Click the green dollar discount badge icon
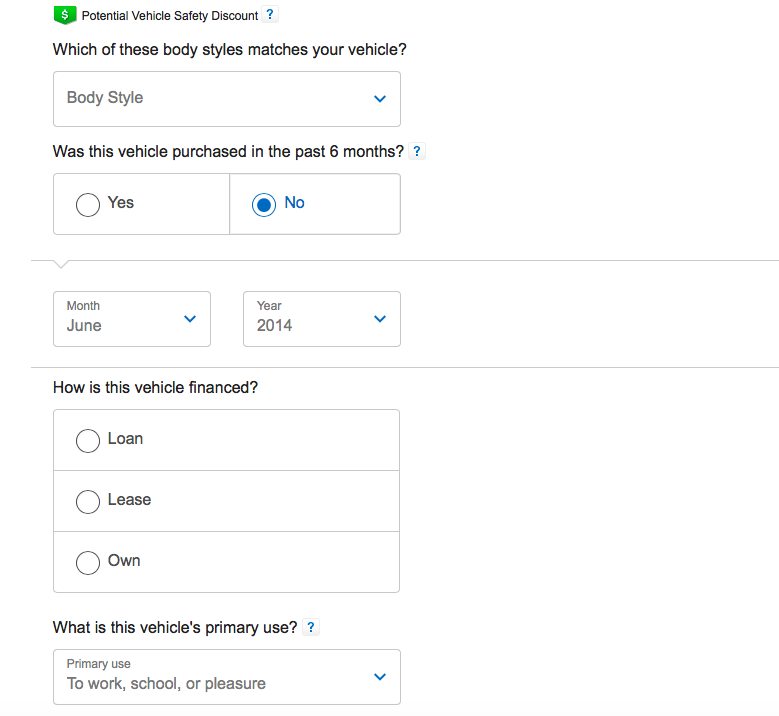Image resolution: width=779 pixels, height=716 pixels. (65, 15)
